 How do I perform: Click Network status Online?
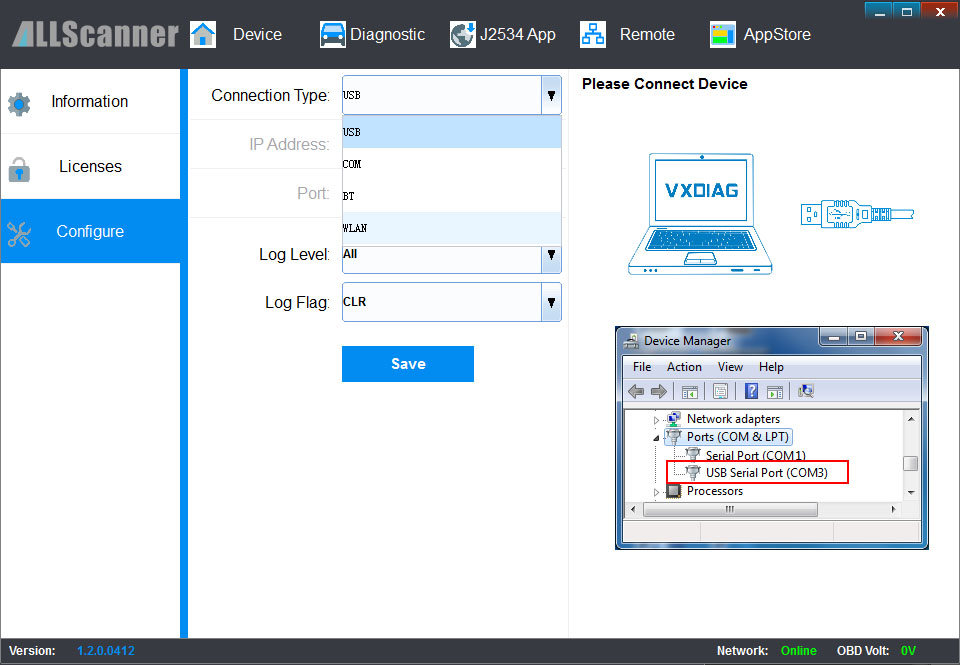tap(798, 651)
